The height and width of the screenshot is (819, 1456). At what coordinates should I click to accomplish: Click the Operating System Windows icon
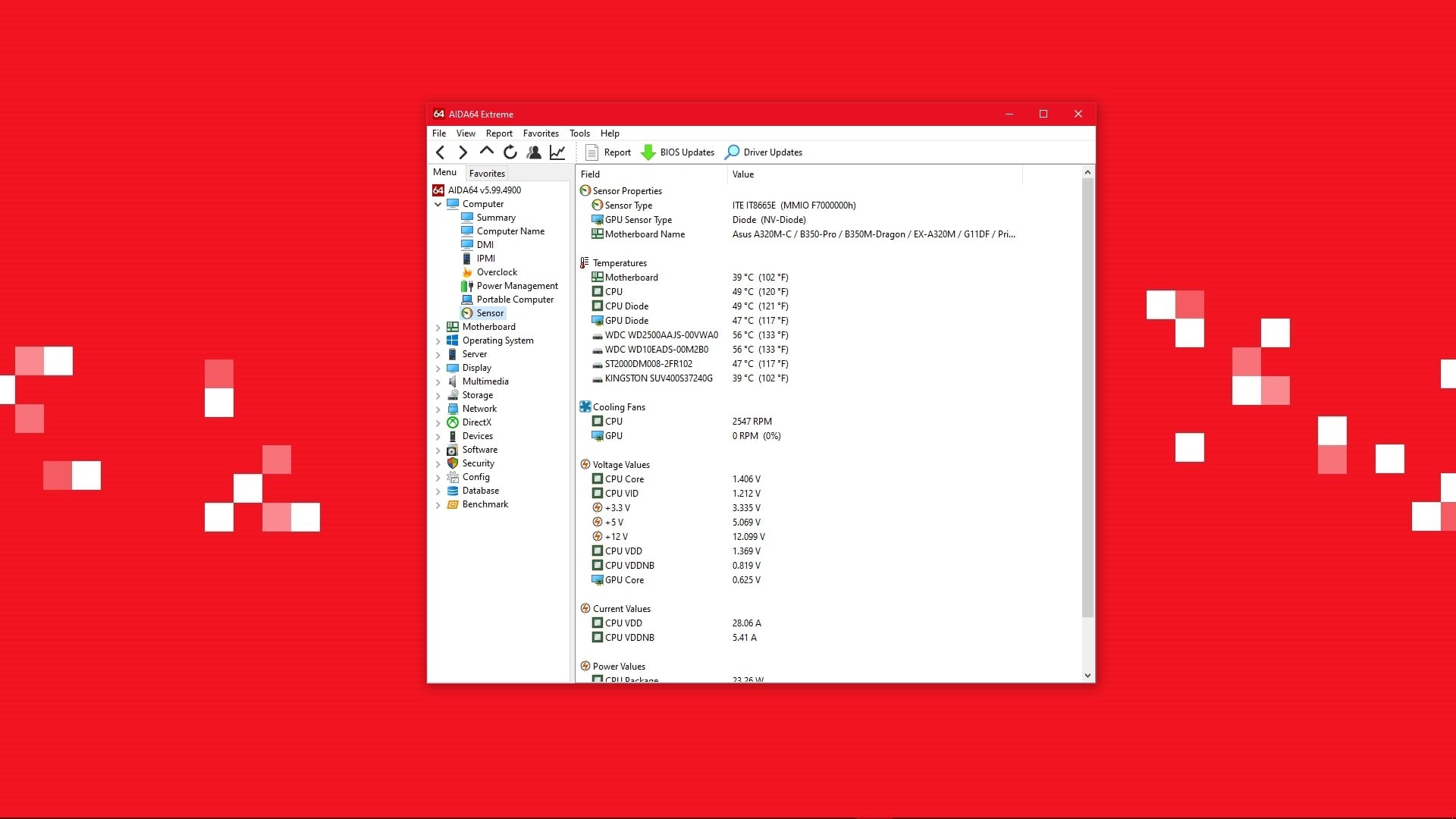coord(453,340)
